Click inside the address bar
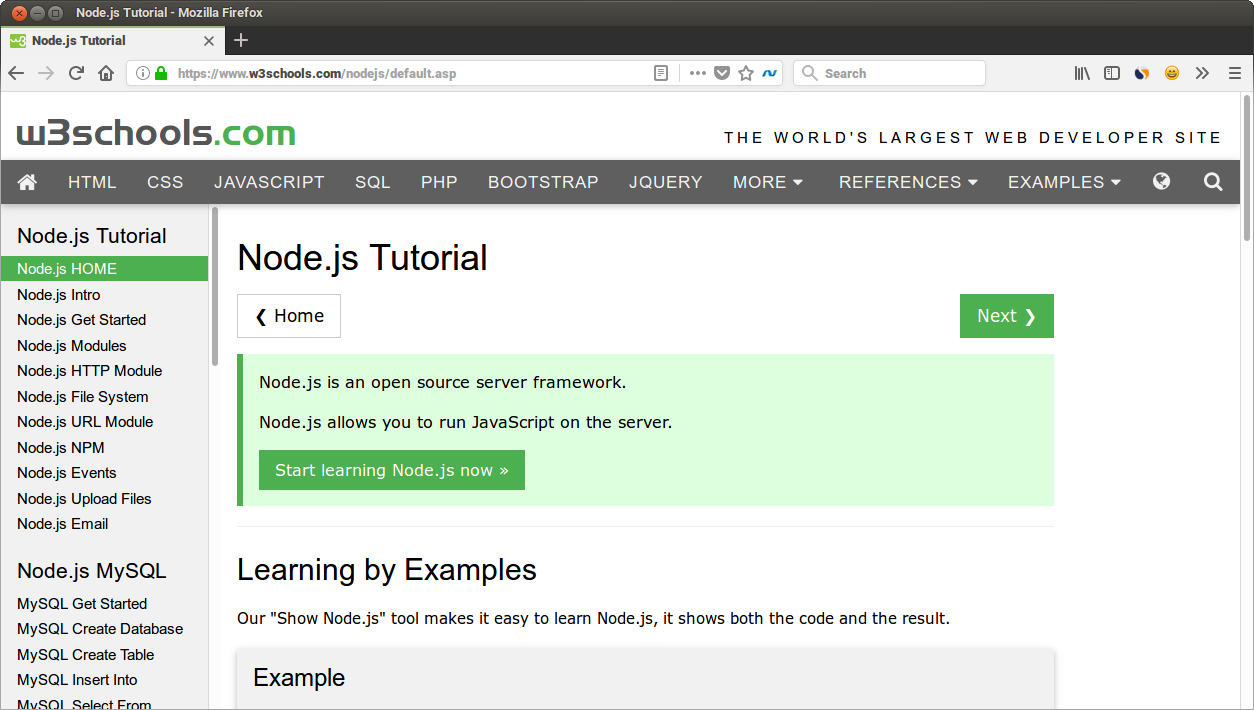Image resolution: width=1254 pixels, height=710 pixels. (400, 72)
